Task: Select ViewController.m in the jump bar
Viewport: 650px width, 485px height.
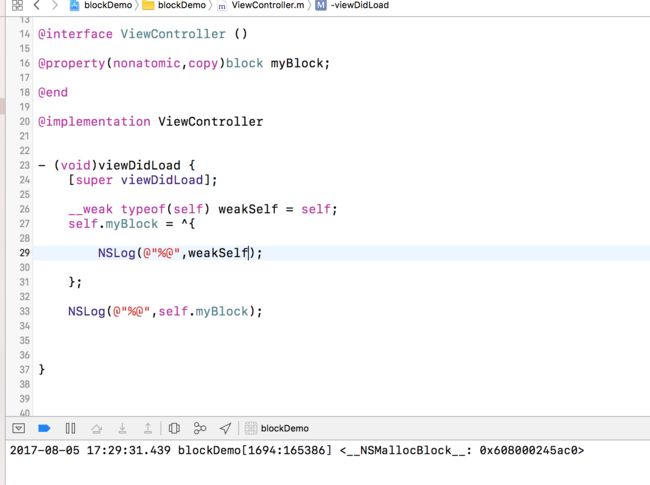Action: coord(261,5)
